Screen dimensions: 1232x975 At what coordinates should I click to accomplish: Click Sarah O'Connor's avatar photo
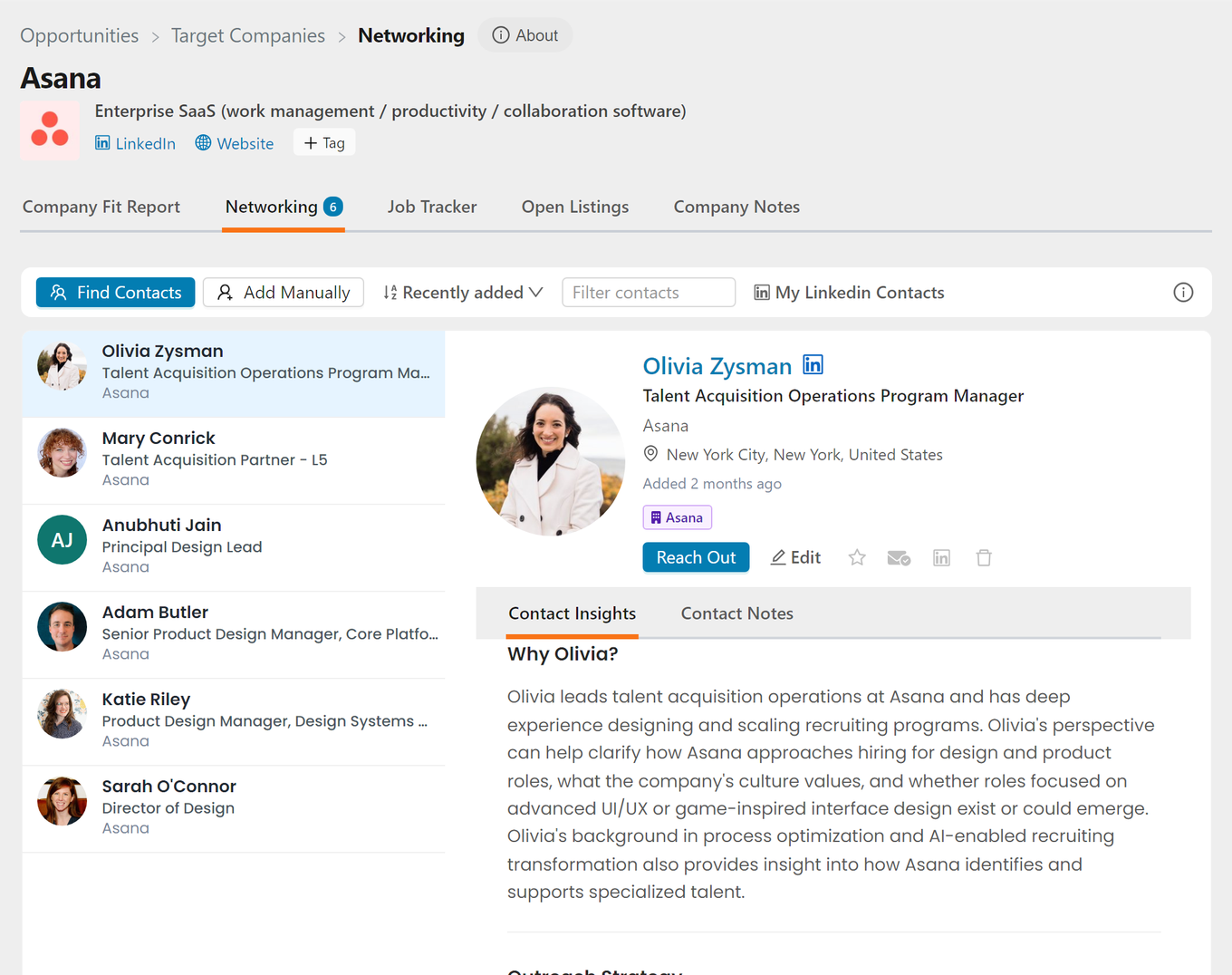[62, 801]
